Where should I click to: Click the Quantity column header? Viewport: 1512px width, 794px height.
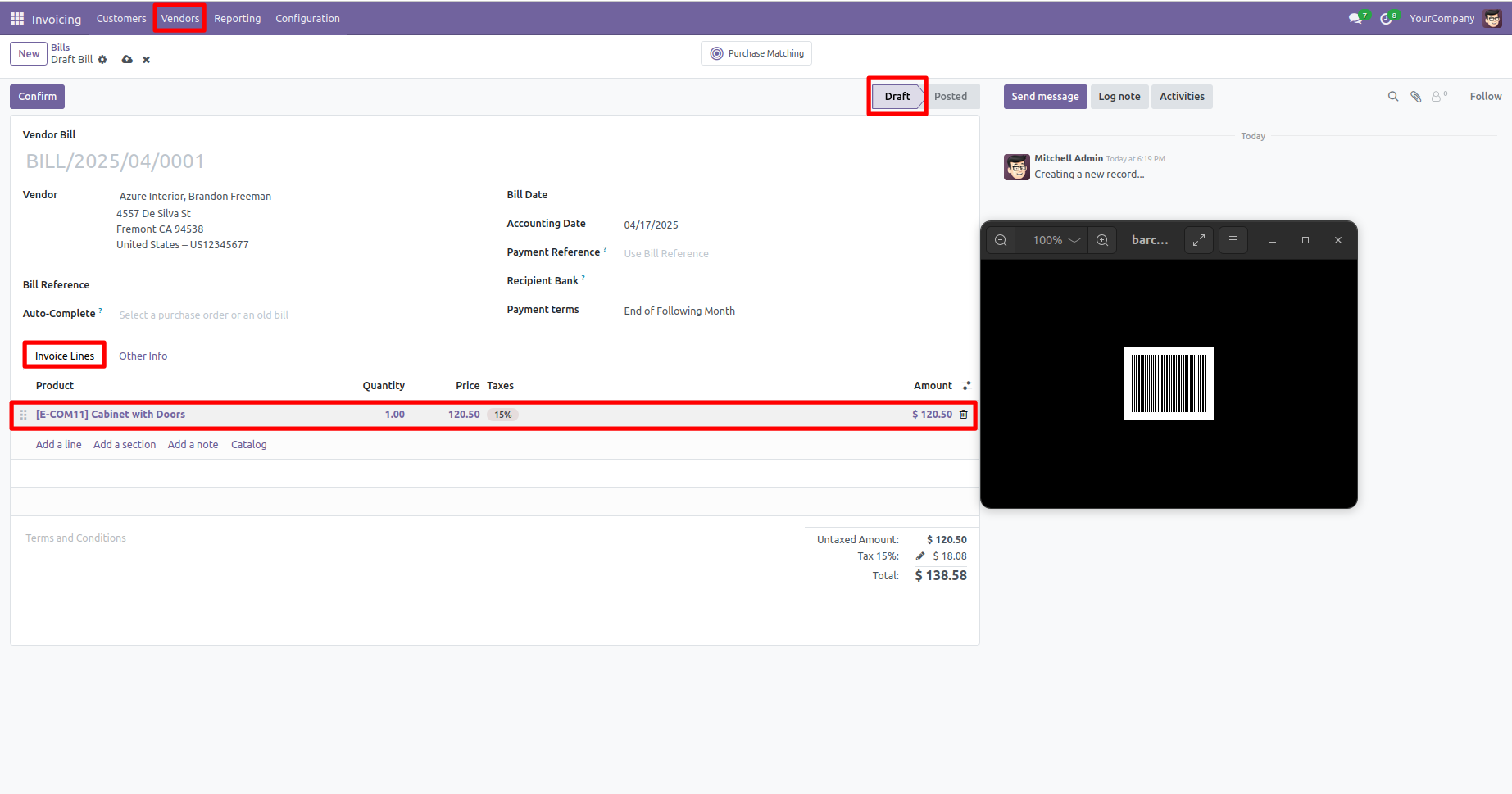384,385
